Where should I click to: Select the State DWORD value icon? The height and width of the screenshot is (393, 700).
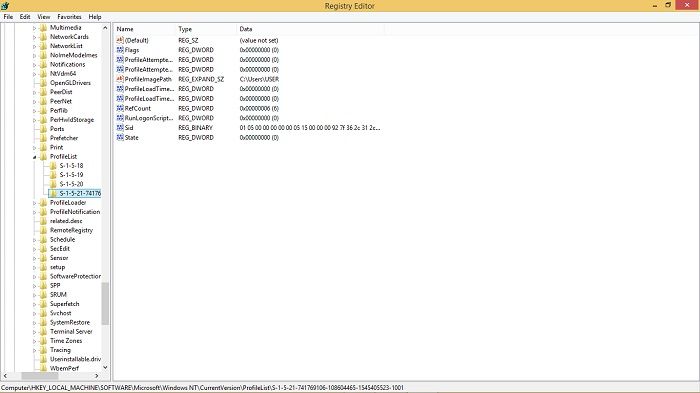coord(120,138)
